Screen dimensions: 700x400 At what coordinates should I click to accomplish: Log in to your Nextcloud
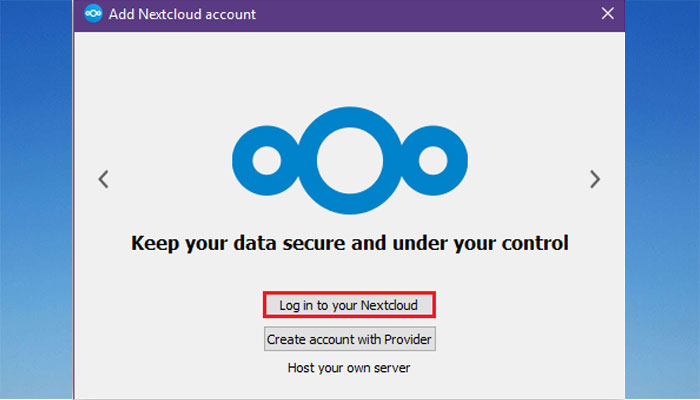point(349,305)
